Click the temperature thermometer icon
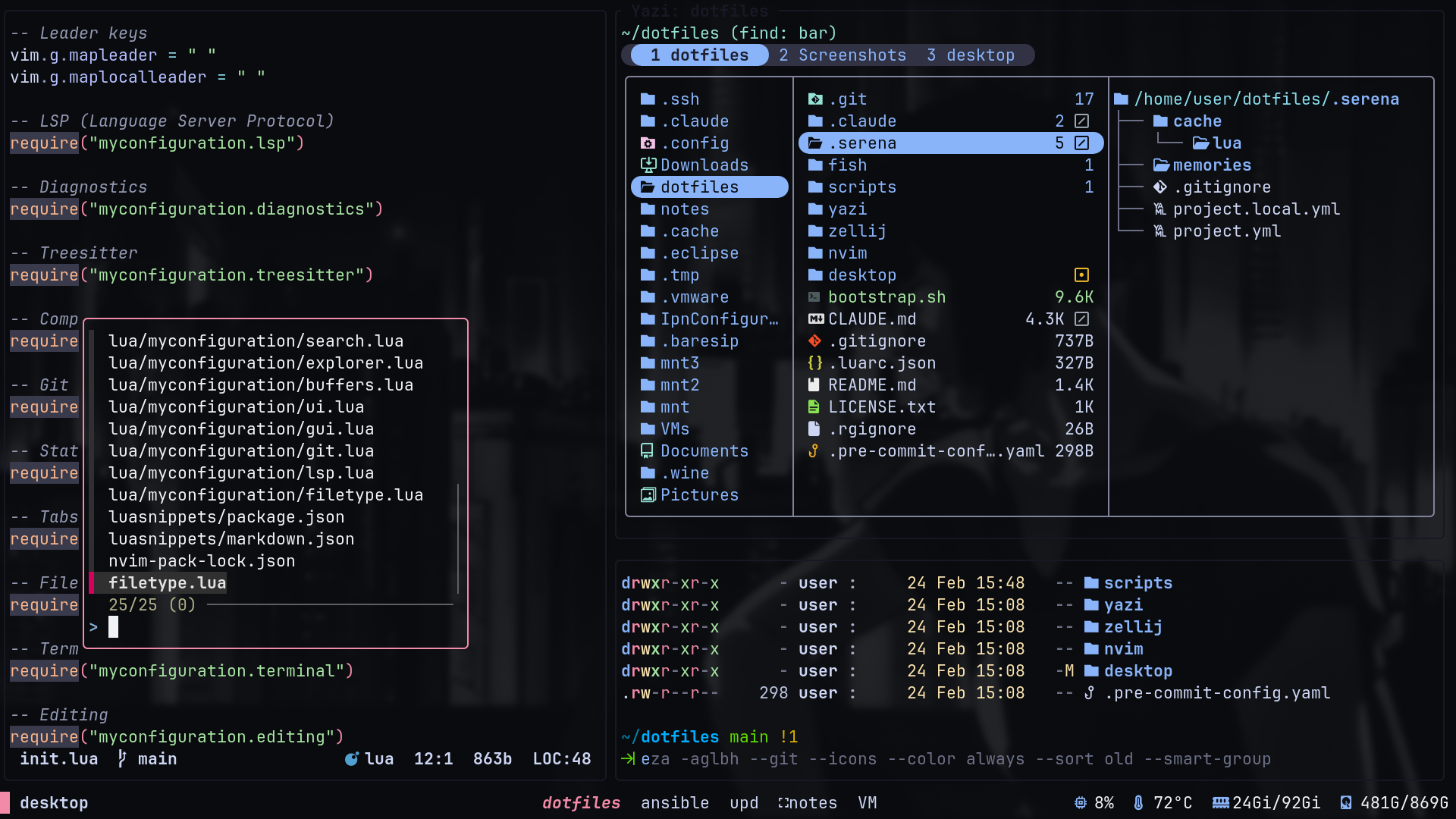This screenshot has height=819, width=1456. [1138, 803]
